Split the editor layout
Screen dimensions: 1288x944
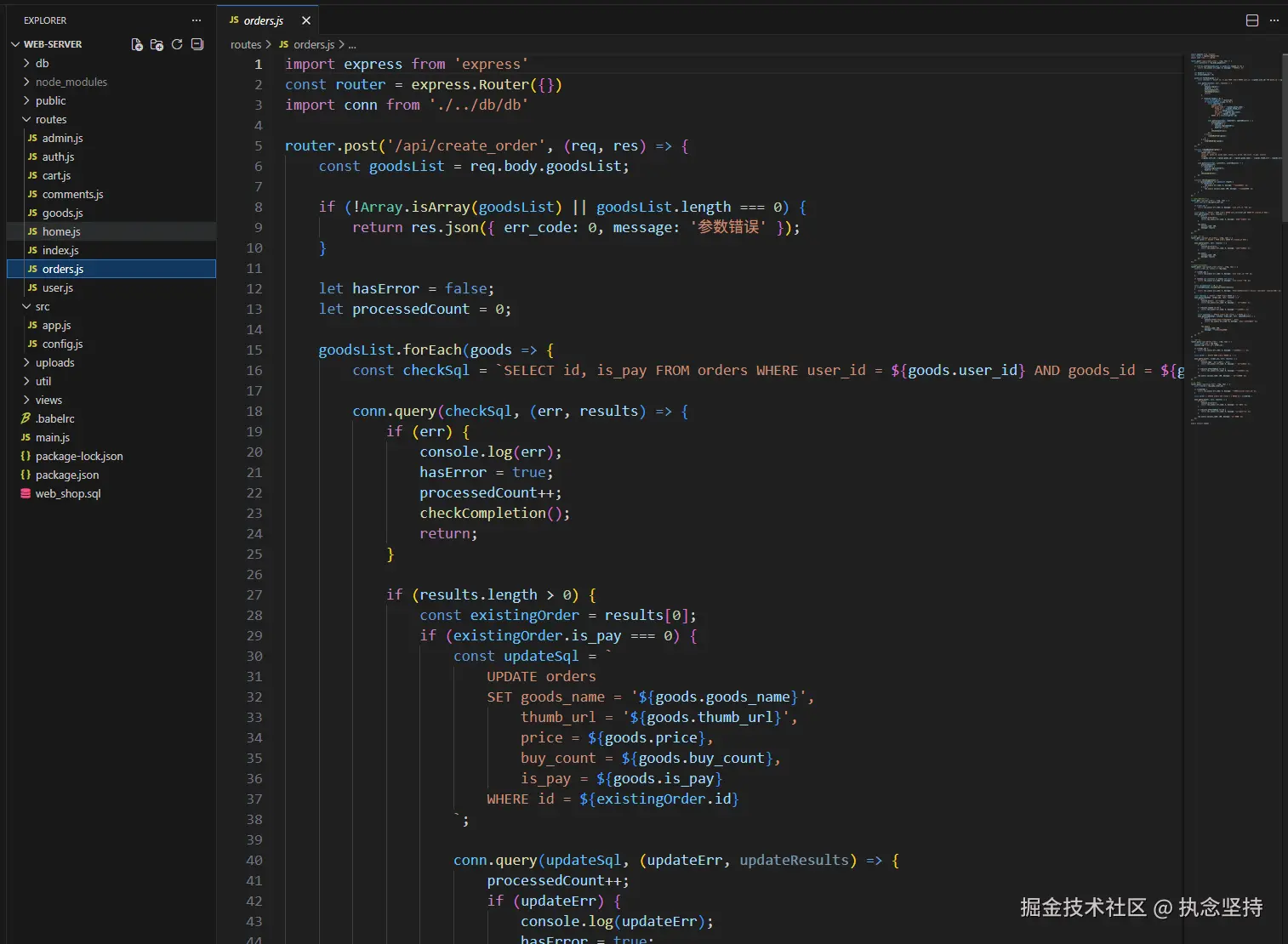(1251, 20)
